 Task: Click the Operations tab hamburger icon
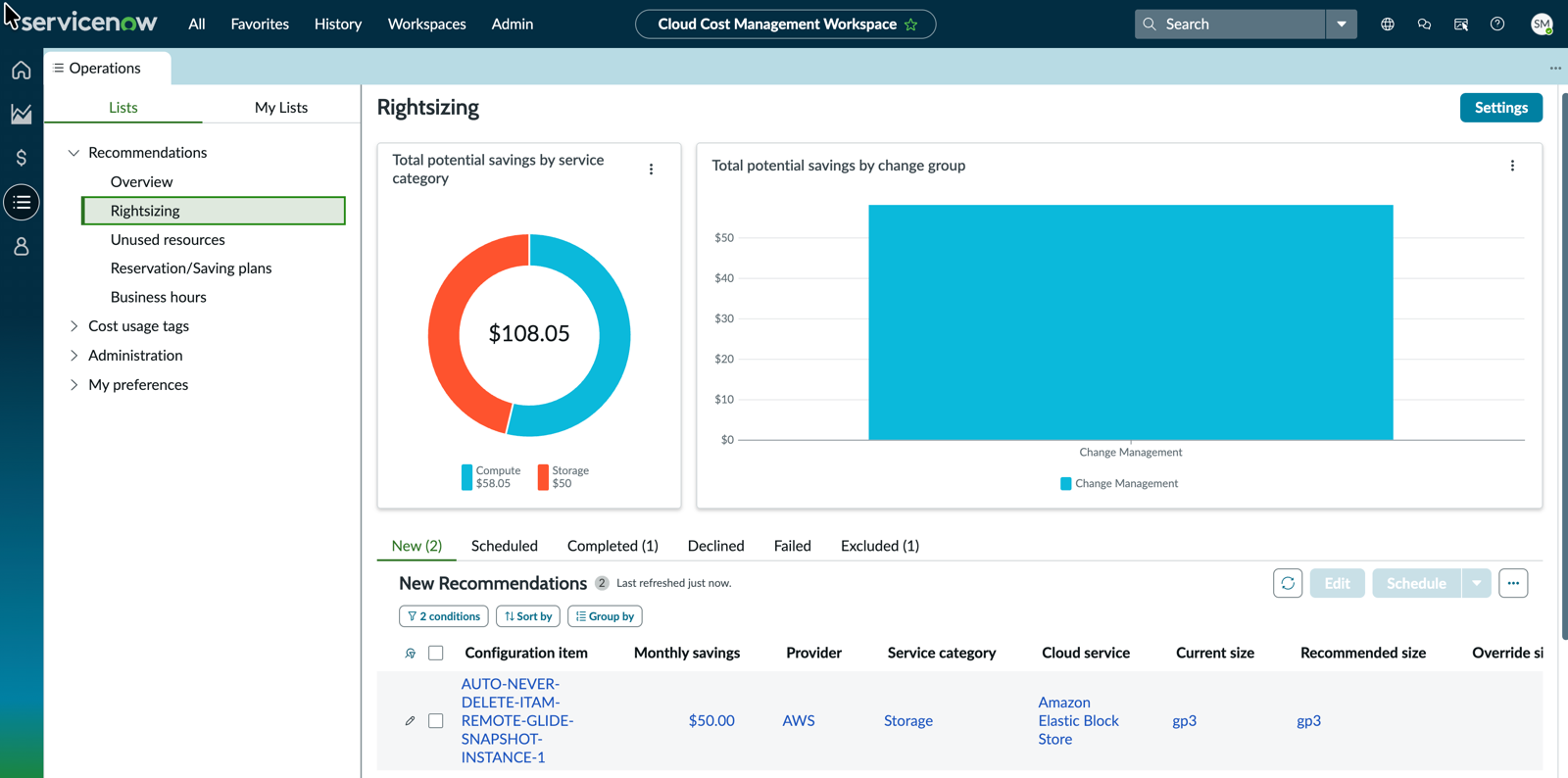(59, 68)
